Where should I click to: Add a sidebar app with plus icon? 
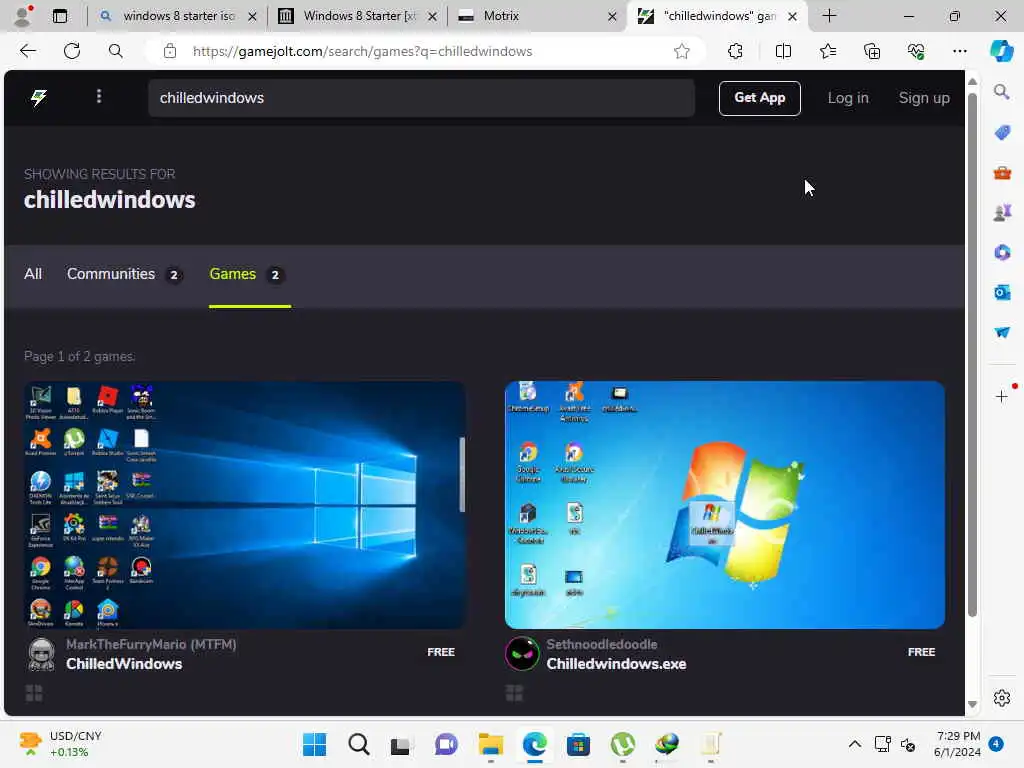[1001, 396]
